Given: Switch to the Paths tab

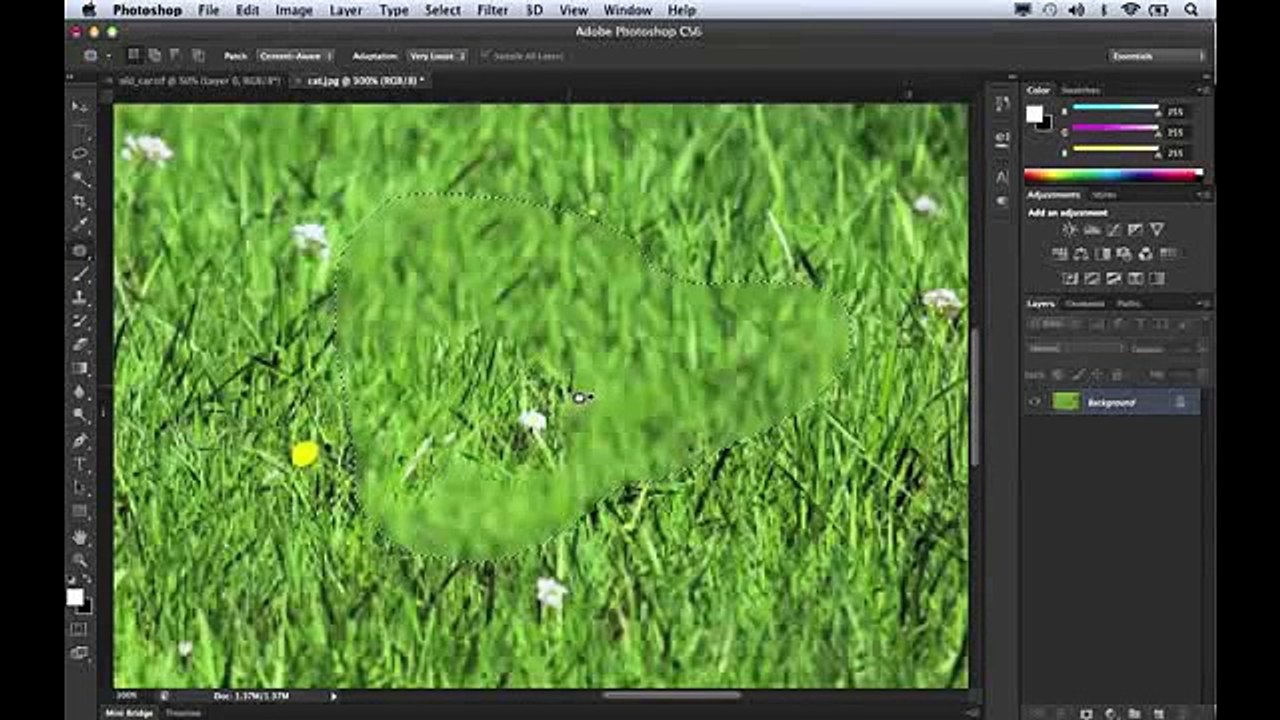Looking at the screenshot, I should (1129, 303).
